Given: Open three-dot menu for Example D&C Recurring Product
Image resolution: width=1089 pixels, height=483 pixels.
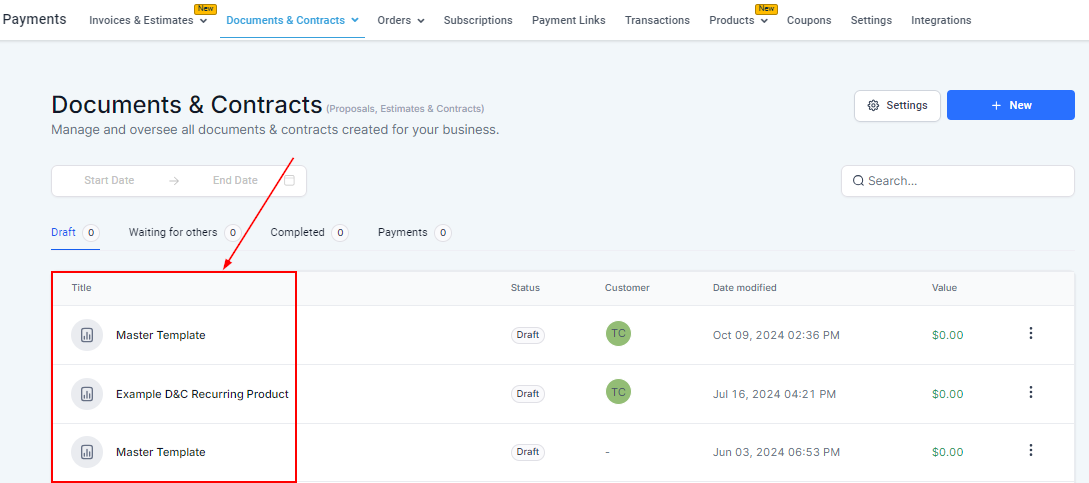Looking at the screenshot, I should point(1031,393).
